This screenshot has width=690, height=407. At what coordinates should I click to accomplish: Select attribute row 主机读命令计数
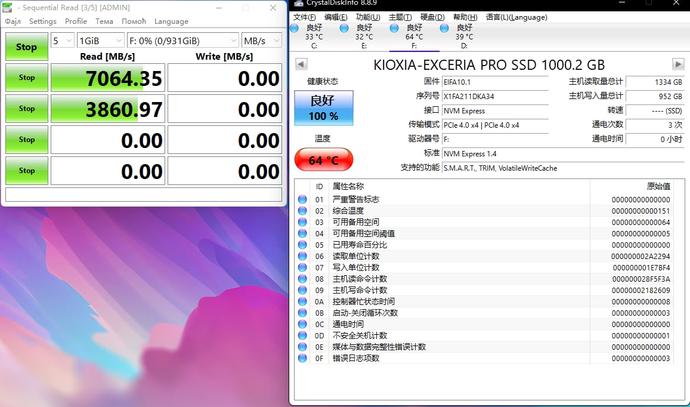(x=484, y=279)
